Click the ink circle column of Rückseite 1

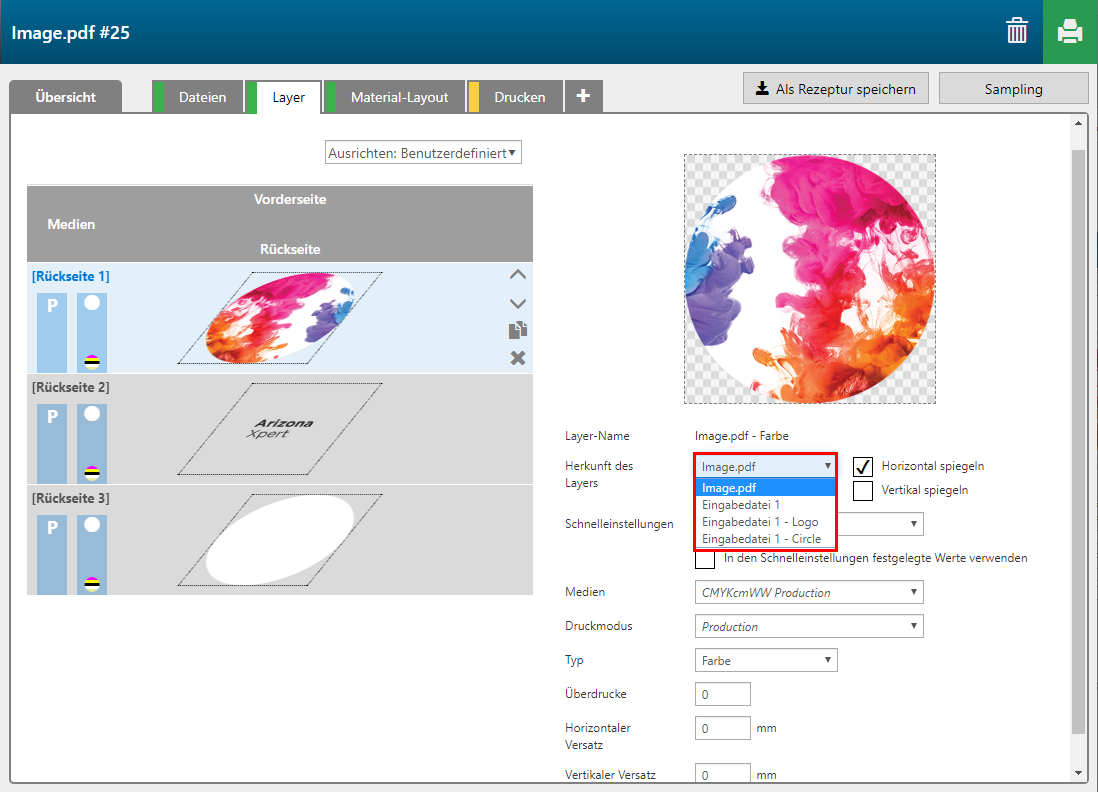tap(92, 333)
